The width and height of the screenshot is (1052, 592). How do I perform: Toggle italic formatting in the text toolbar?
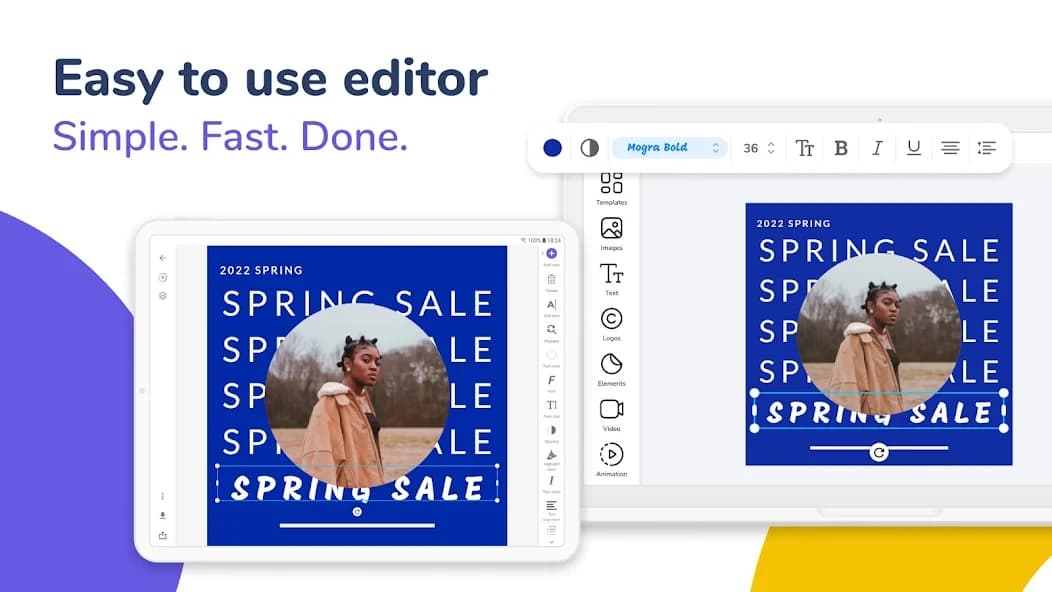click(877, 147)
